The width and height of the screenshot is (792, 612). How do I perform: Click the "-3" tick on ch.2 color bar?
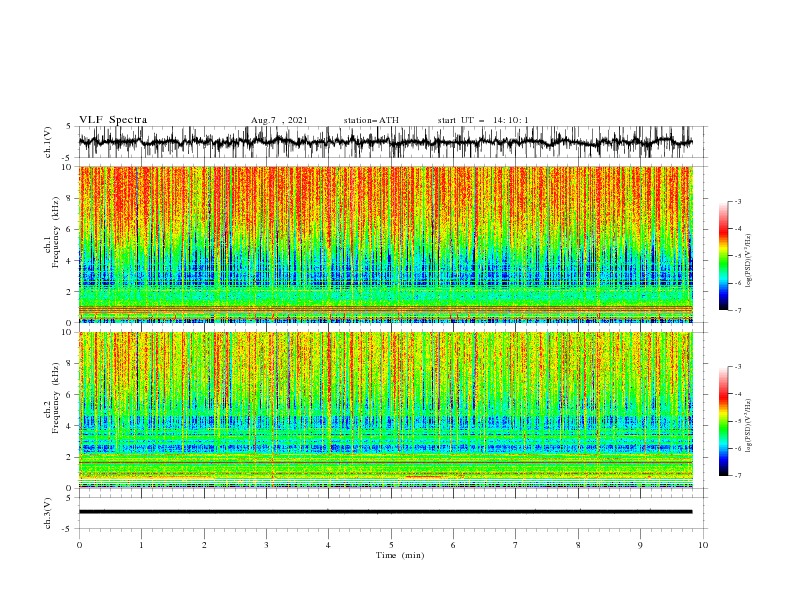pos(737,367)
